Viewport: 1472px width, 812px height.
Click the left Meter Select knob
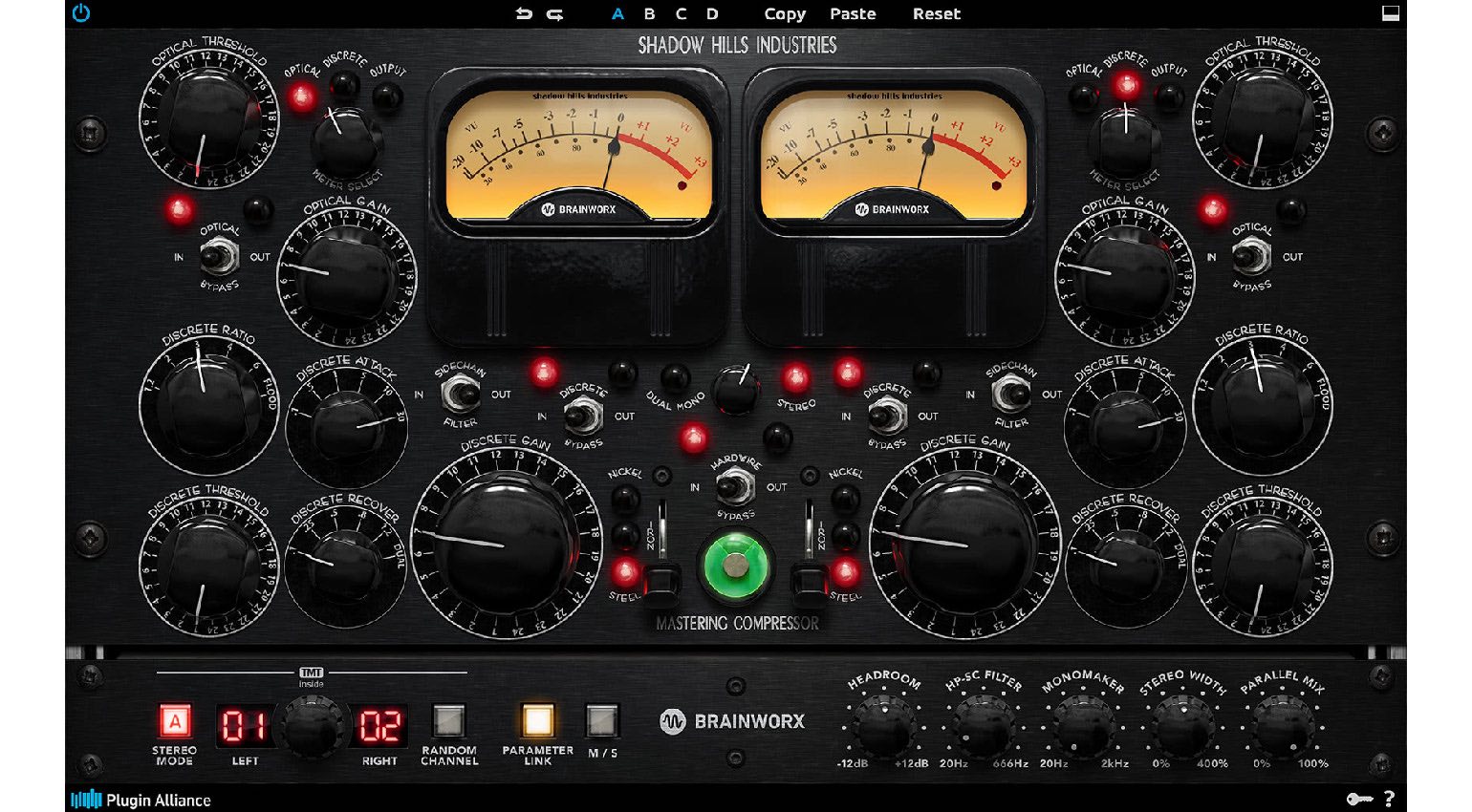344,141
